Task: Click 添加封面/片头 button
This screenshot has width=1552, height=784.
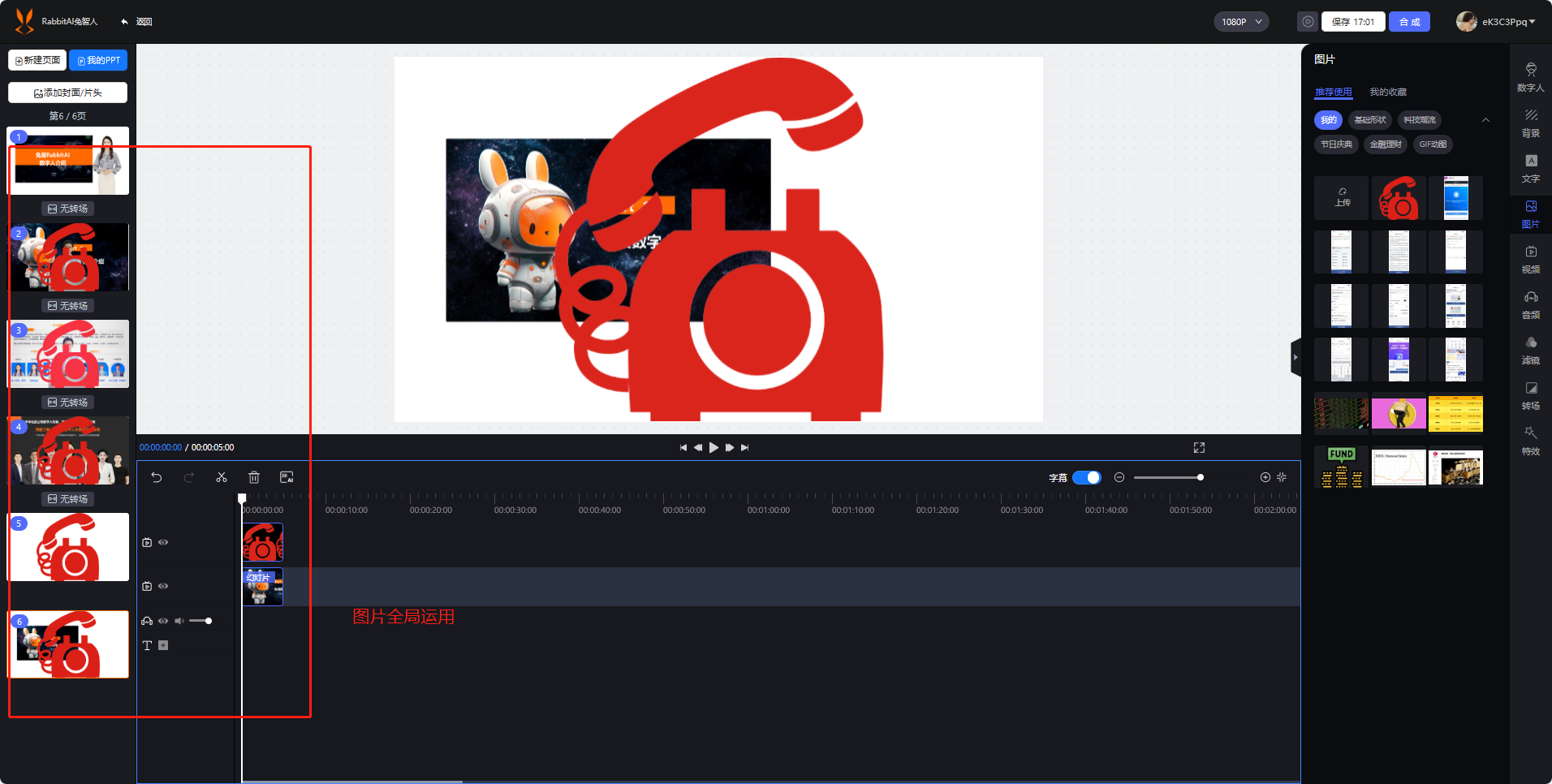Action: click(x=67, y=93)
